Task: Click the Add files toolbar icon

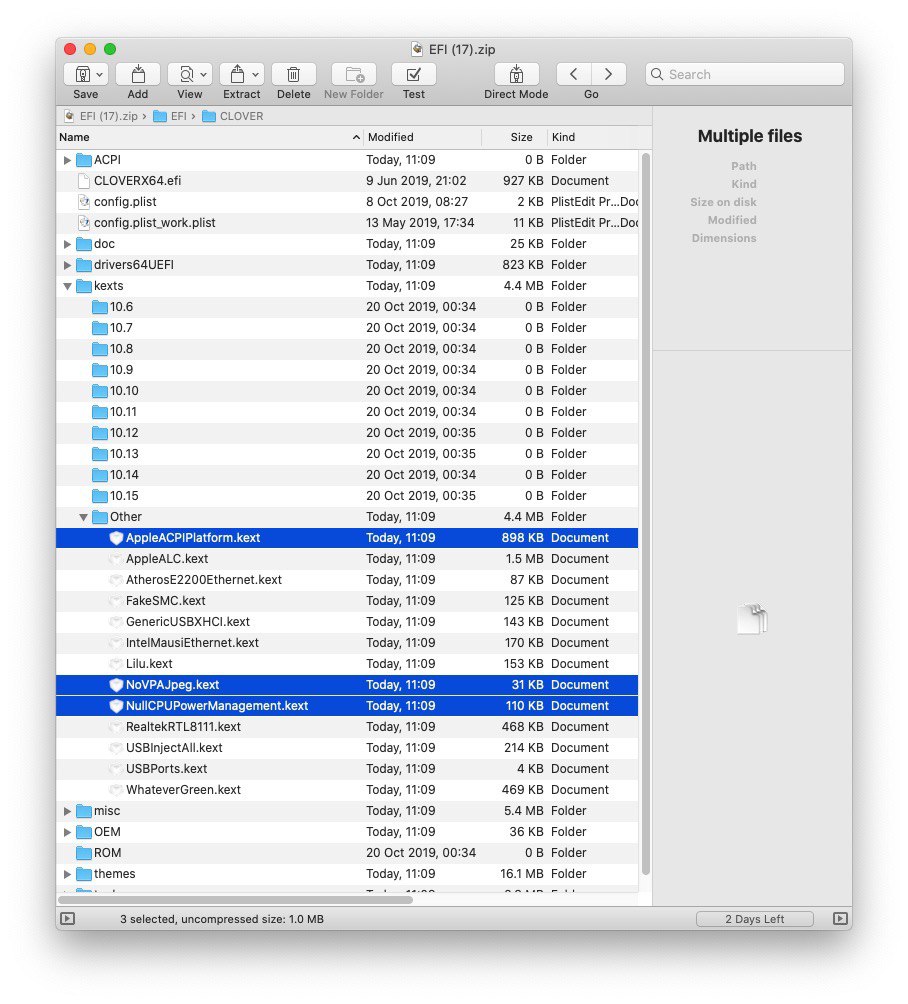Action: tap(138, 74)
